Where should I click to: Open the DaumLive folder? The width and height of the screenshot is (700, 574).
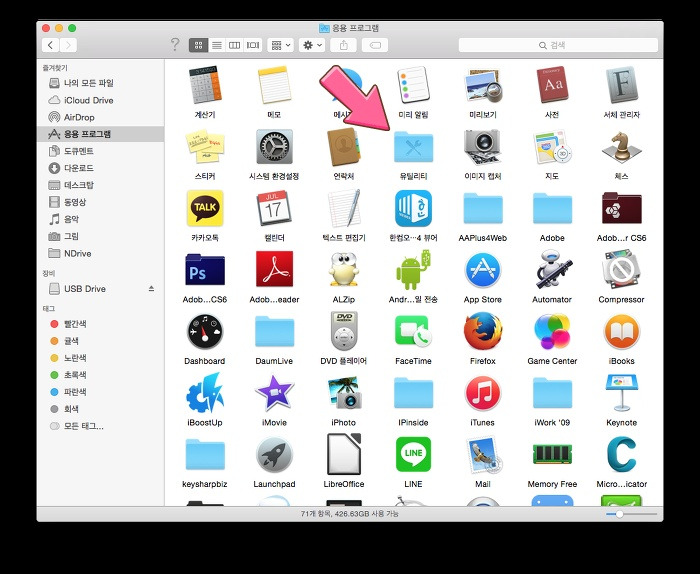click(274, 331)
